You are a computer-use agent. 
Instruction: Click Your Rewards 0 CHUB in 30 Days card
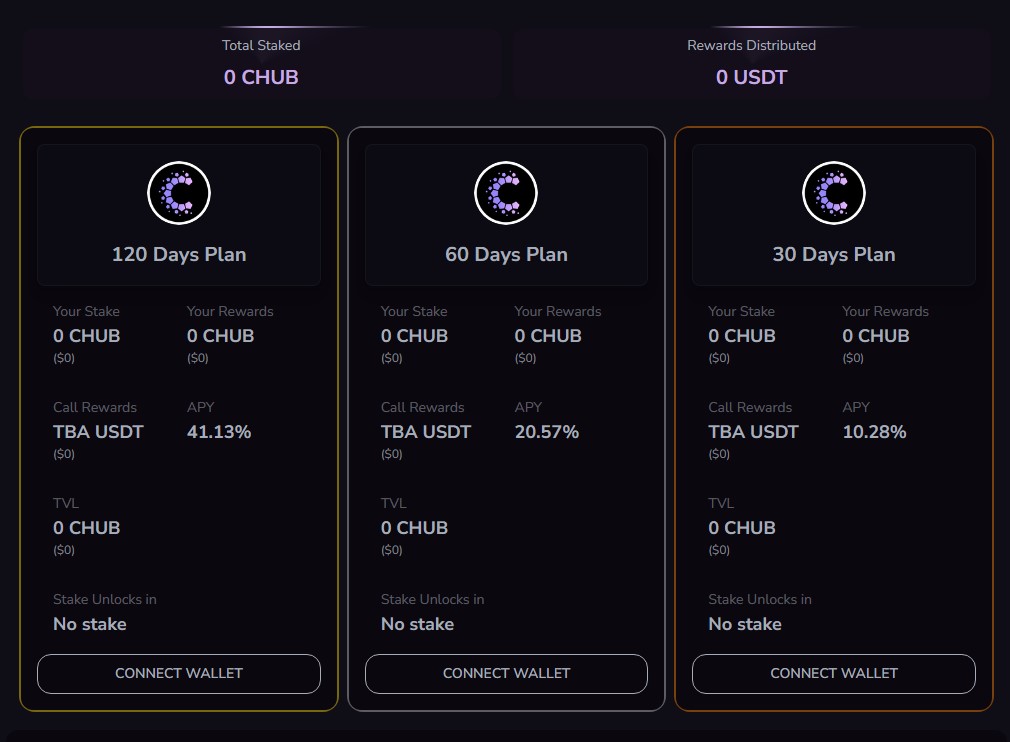coord(876,336)
